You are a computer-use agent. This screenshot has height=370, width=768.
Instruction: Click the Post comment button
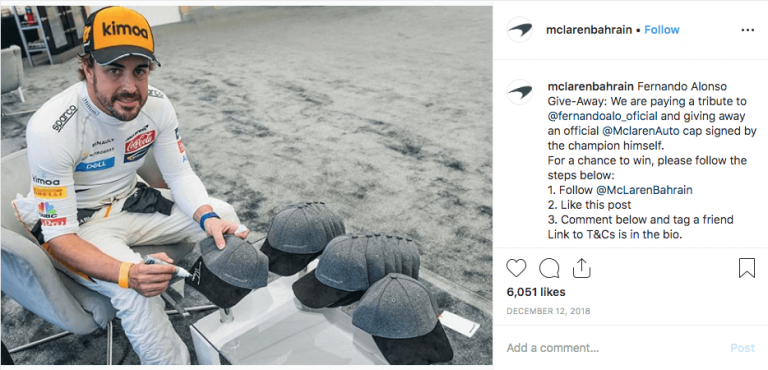[x=743, y=348]
